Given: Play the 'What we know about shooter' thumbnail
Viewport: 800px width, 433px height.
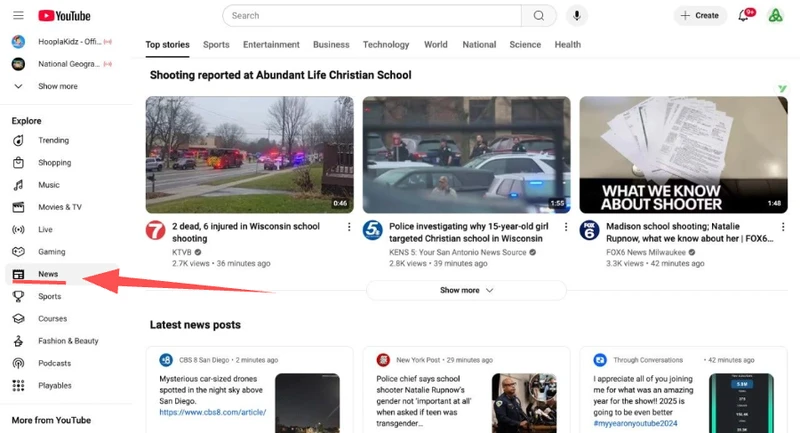Looking at the screenshot, I should pos(683,155).
